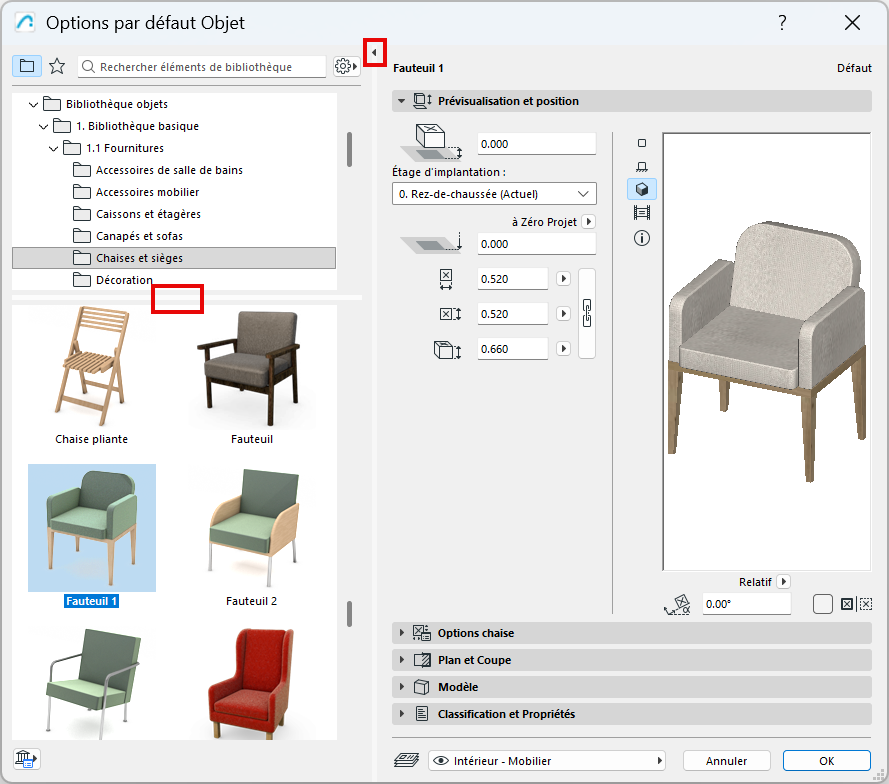The width and height of the screenshot is (889, 784).
Task: Collapse the Prévisualisation et position panel
Action: 401,101
